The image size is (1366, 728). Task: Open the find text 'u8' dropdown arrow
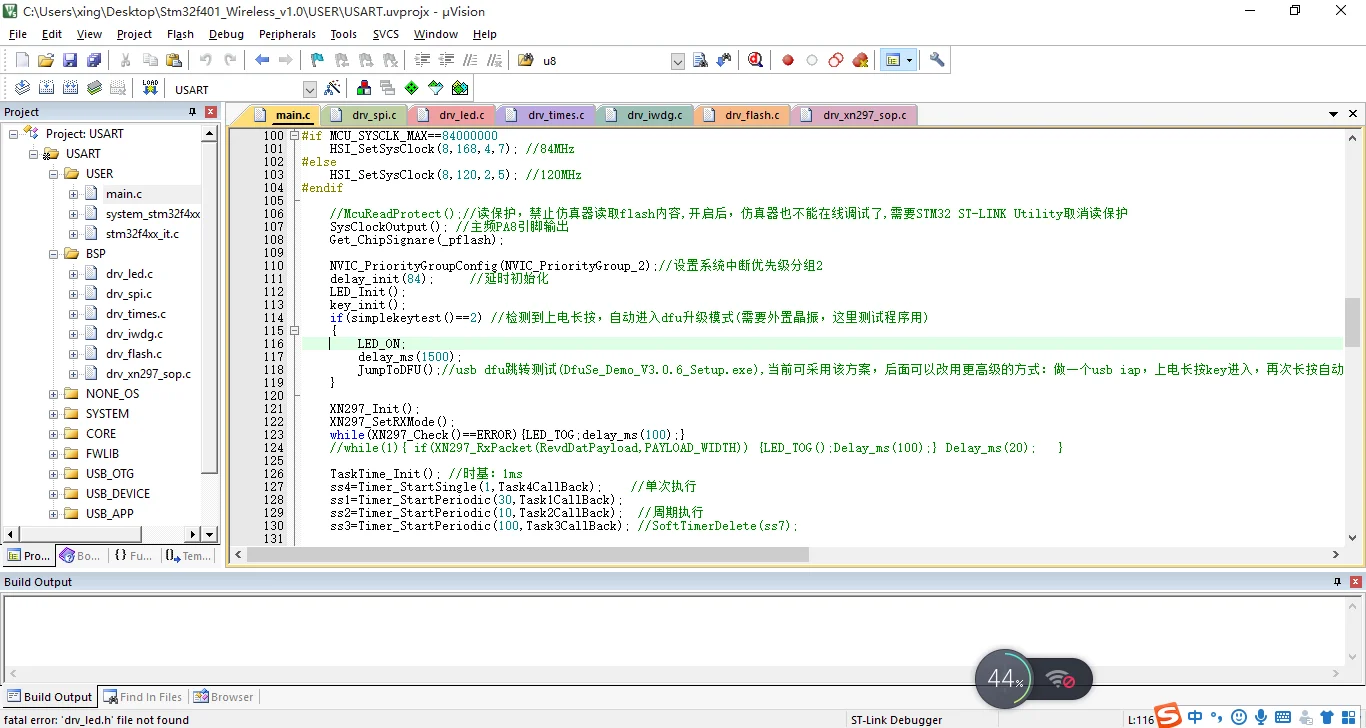point(677,61)
